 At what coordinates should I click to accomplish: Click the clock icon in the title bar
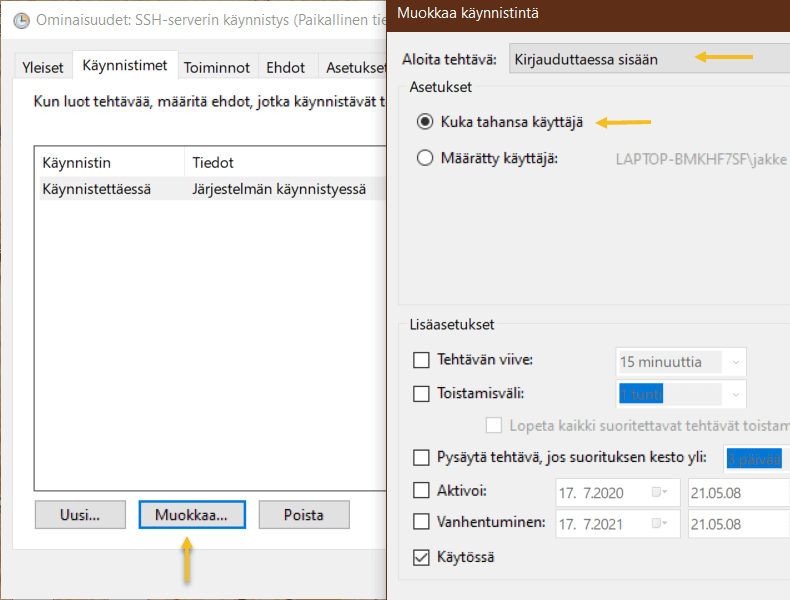(20, 19)
